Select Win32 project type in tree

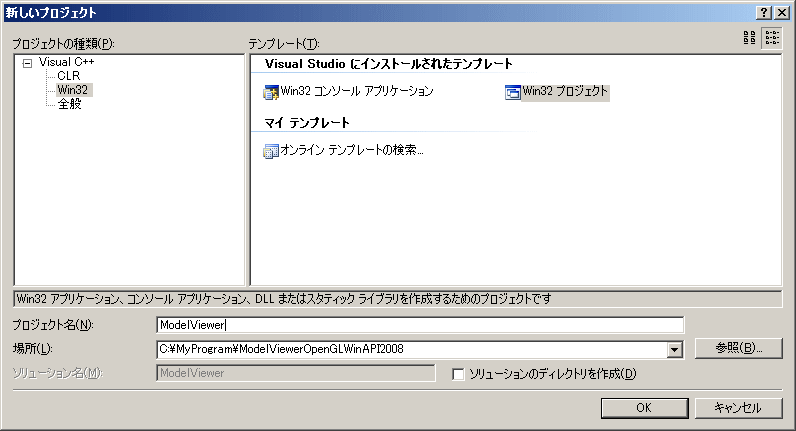point(73,90)
